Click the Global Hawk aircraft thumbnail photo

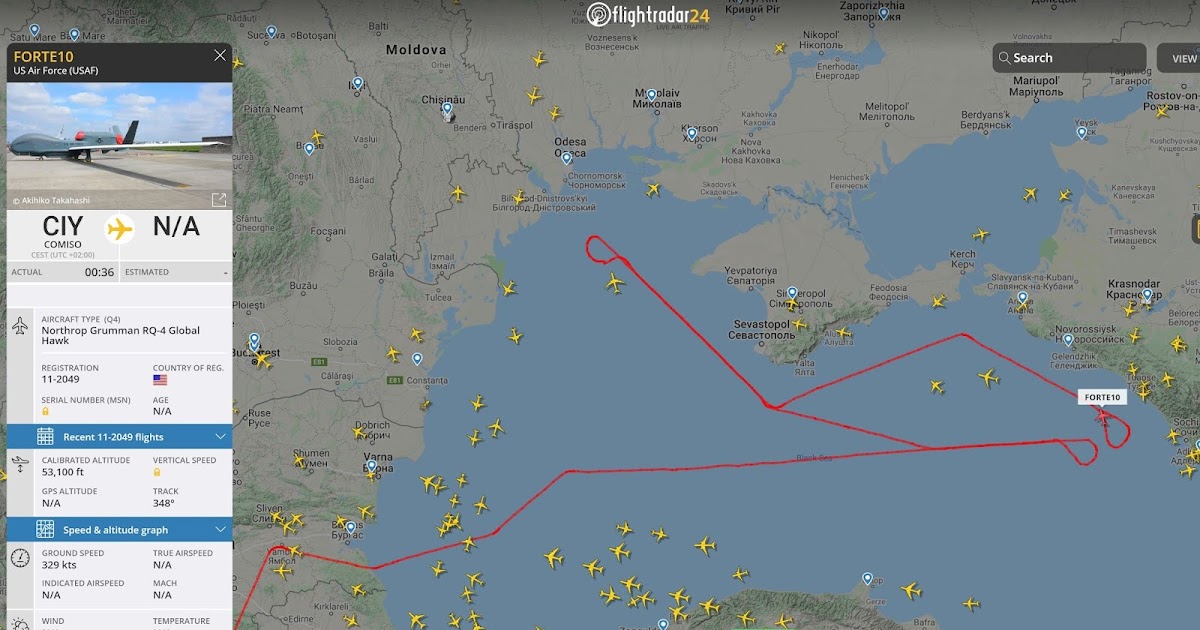[x=119, y=137]
